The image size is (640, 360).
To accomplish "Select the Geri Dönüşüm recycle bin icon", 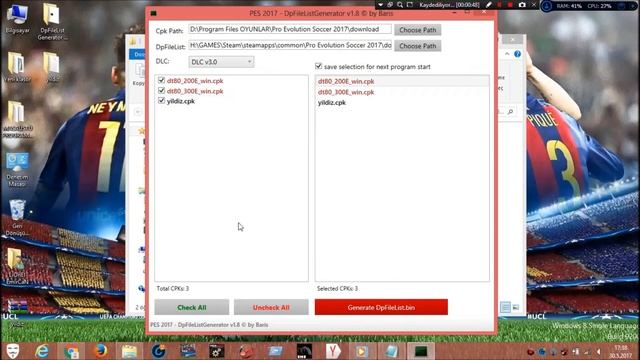I will tap(17, 217).
